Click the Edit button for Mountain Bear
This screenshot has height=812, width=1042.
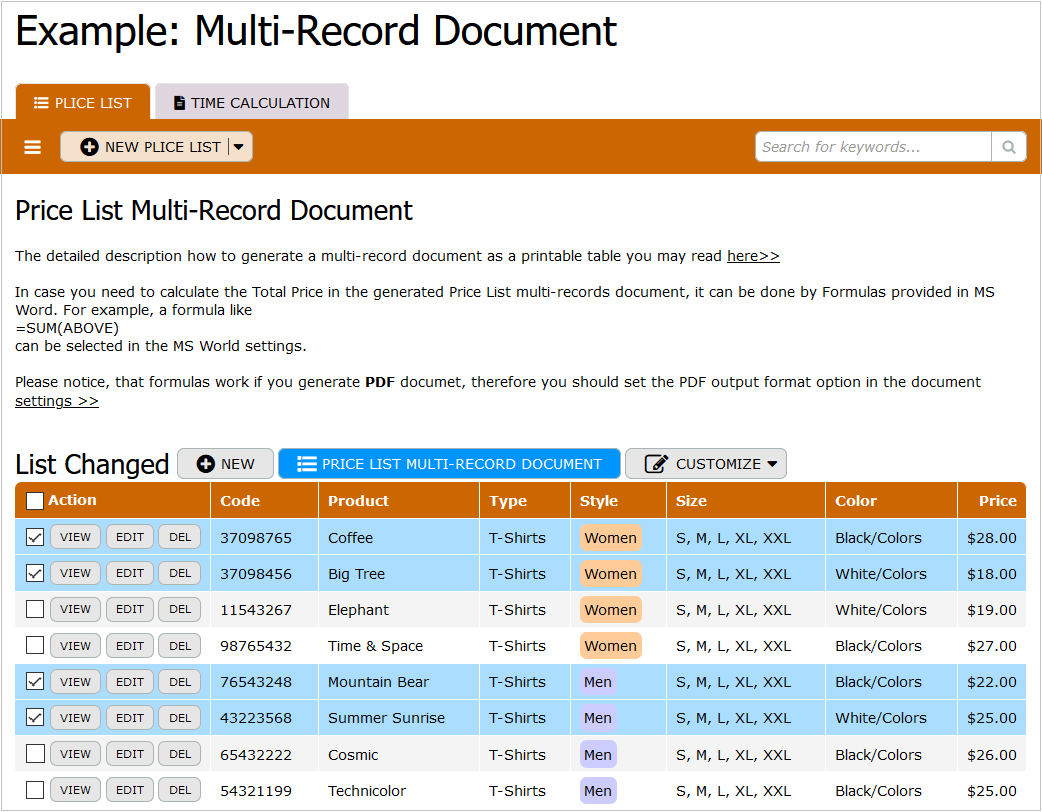130,682
